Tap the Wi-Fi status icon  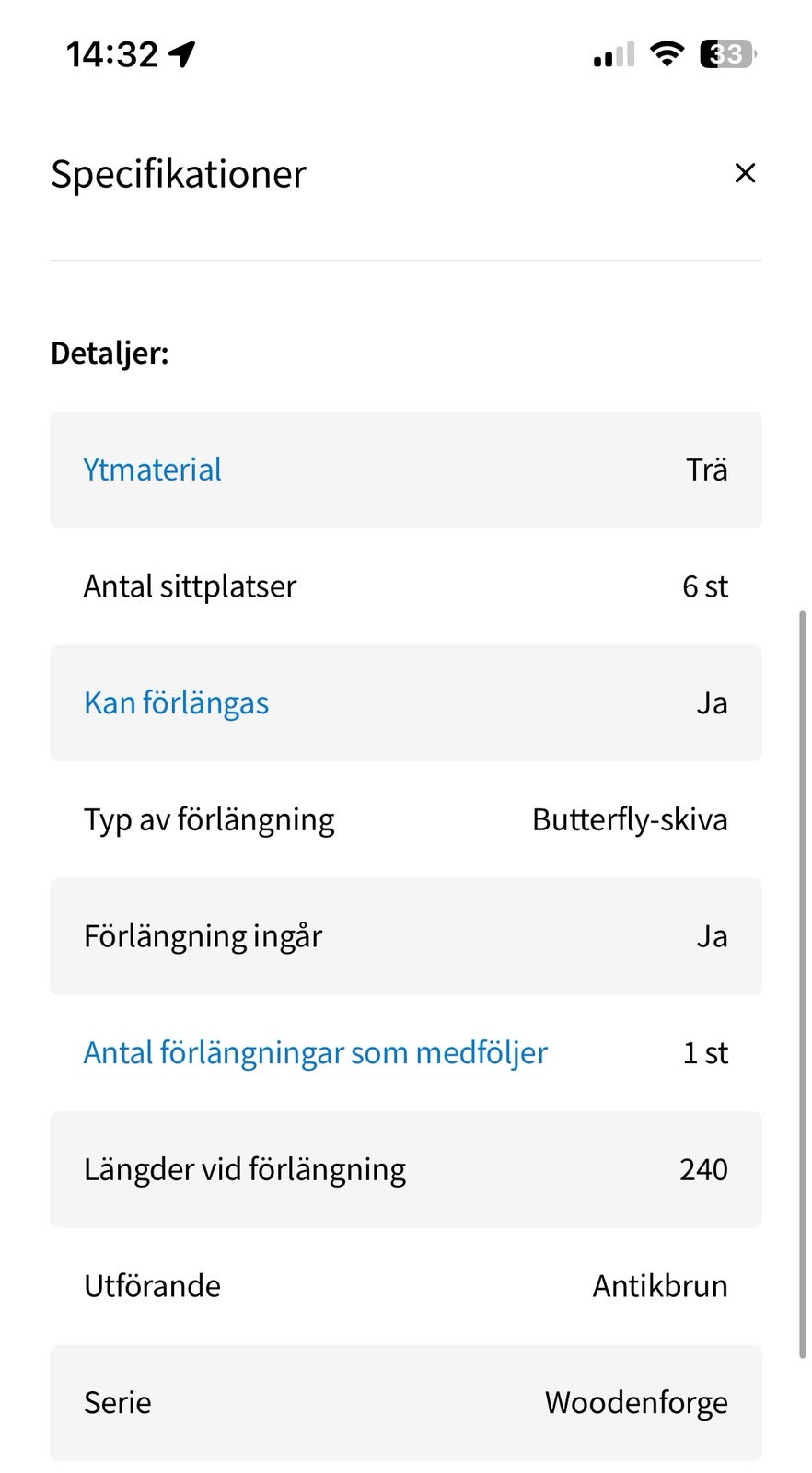click(667, 54)
